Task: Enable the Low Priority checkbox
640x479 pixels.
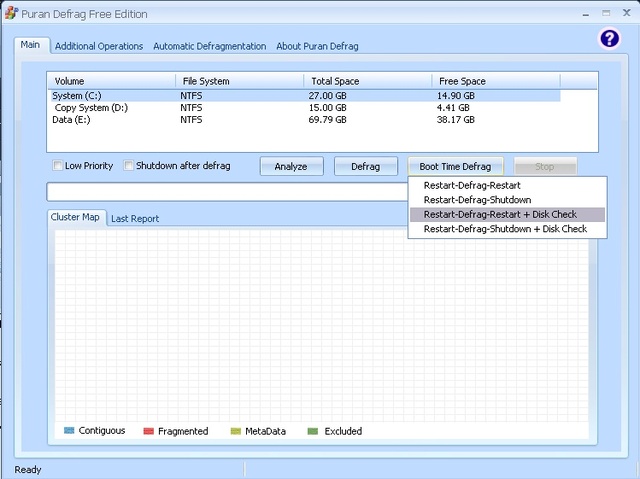Action: pyautogui.click(x=58, y=166)
